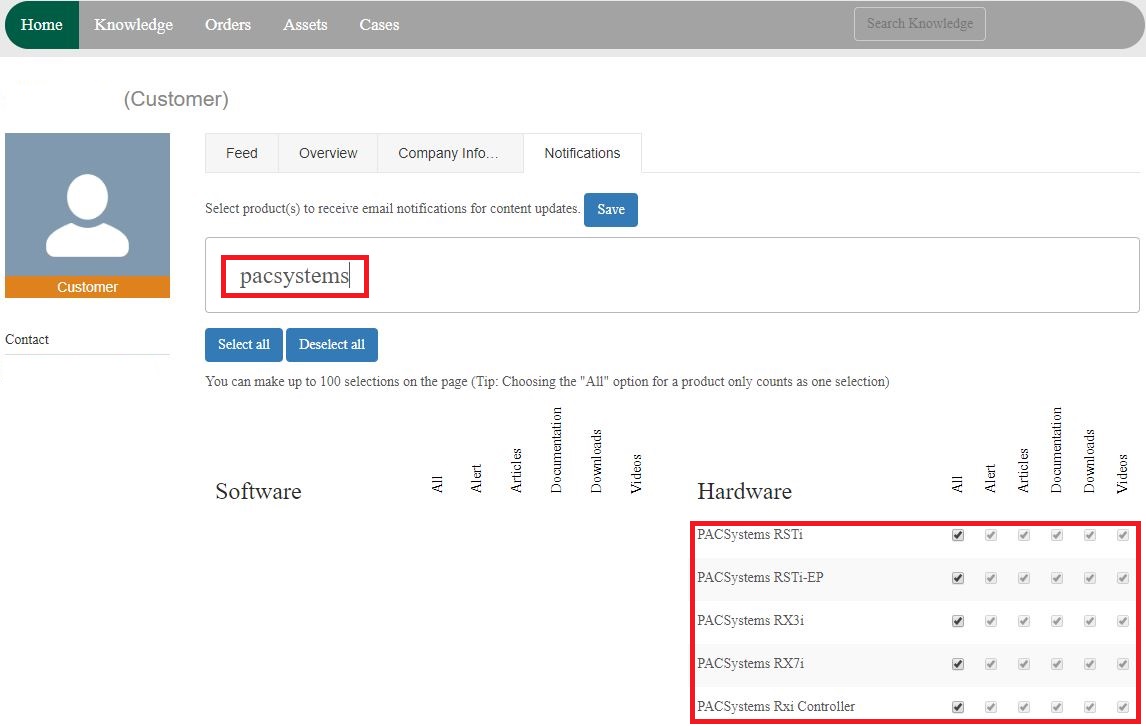
Task: Open the Overview tab
Action: 328,153
